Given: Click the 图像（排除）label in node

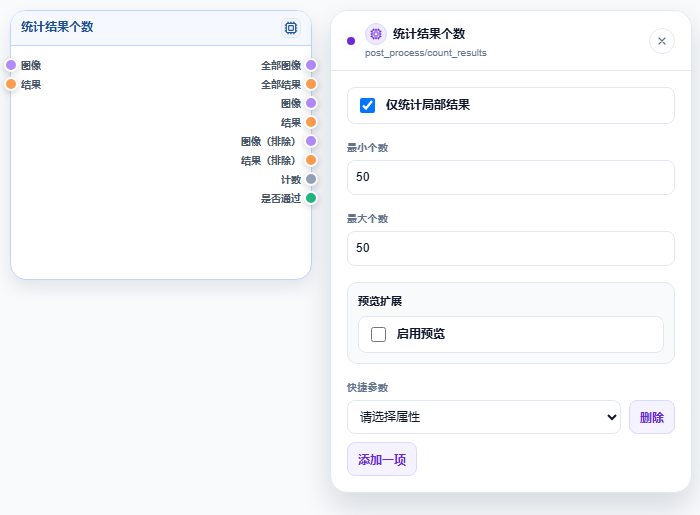Looking at the screenshot, I should click(271, 141).
